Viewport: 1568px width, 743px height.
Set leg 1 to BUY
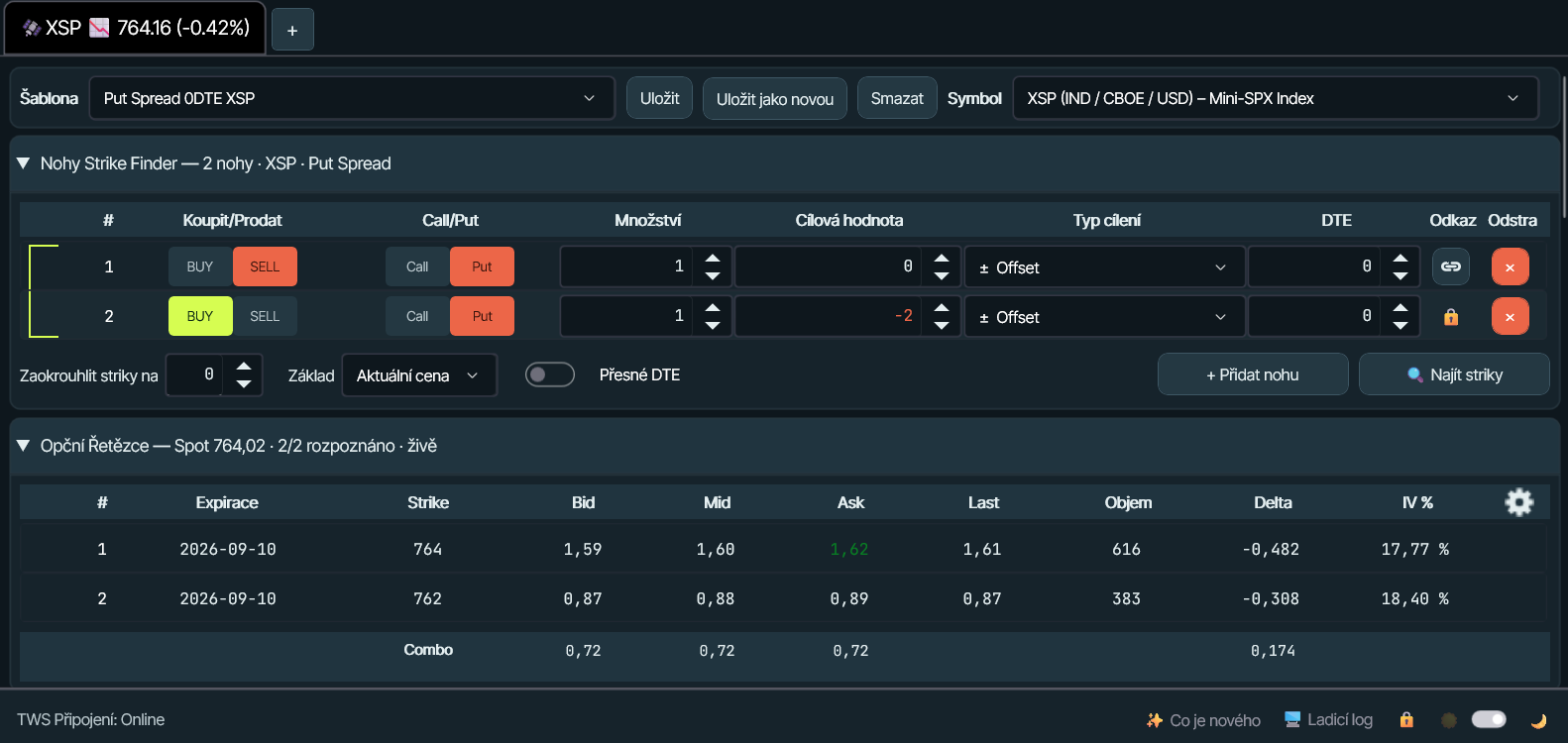click(x=200, y=266)
